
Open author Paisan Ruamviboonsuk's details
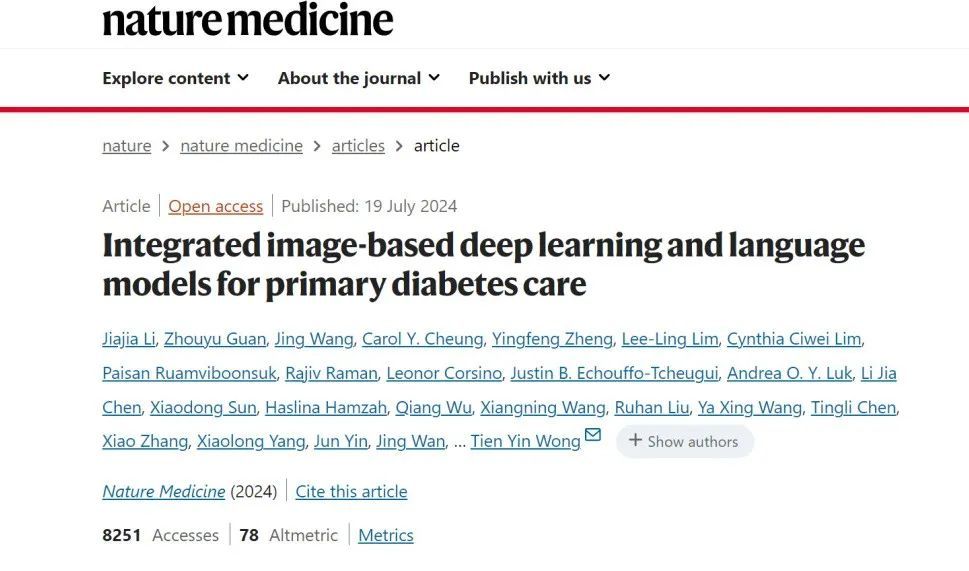pyautogui.click(x=189, y=373)
